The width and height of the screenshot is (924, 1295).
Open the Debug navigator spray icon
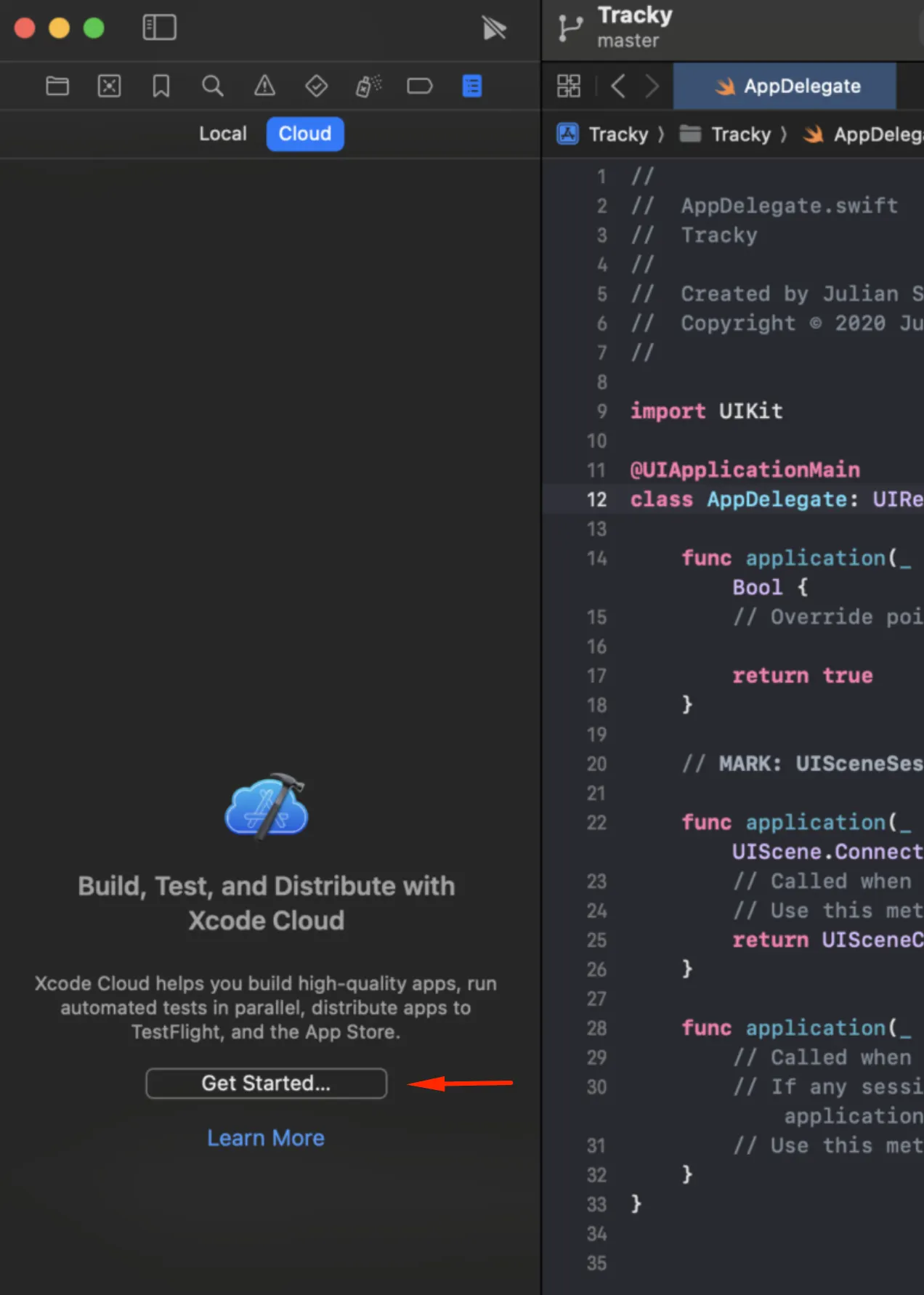[x=368, y=86]
